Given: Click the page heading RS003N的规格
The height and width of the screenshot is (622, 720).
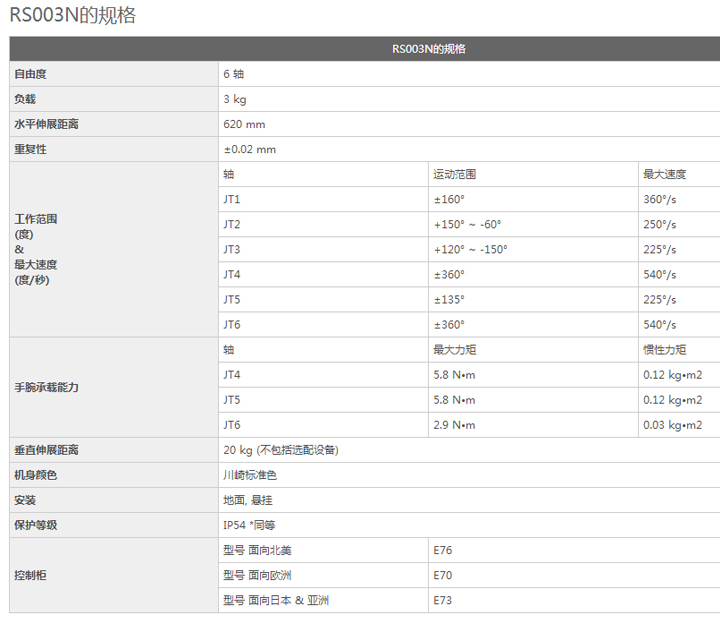Looking at the screenshot, I should (73, 15).
